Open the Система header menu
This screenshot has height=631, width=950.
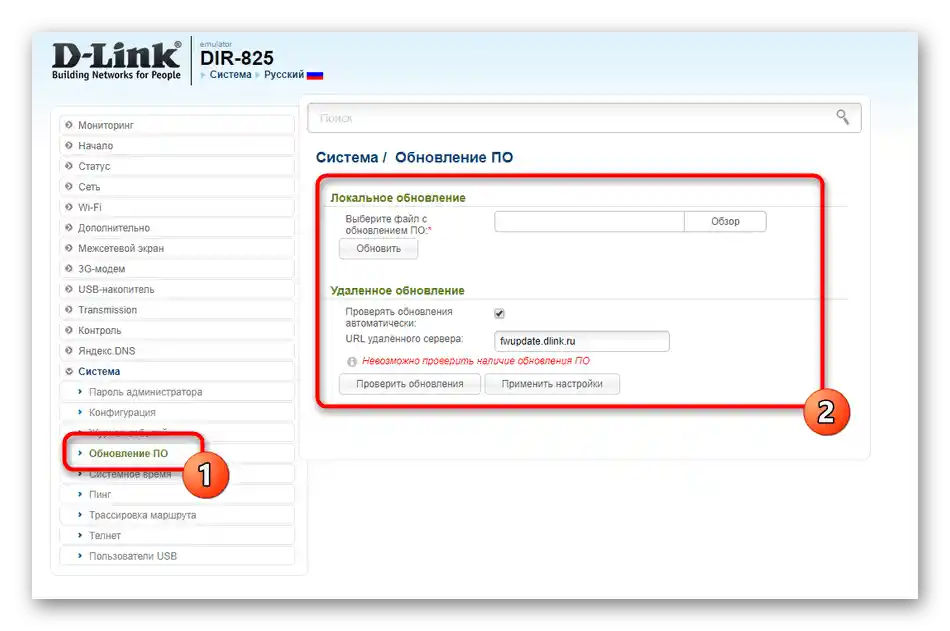coord(230,75)
